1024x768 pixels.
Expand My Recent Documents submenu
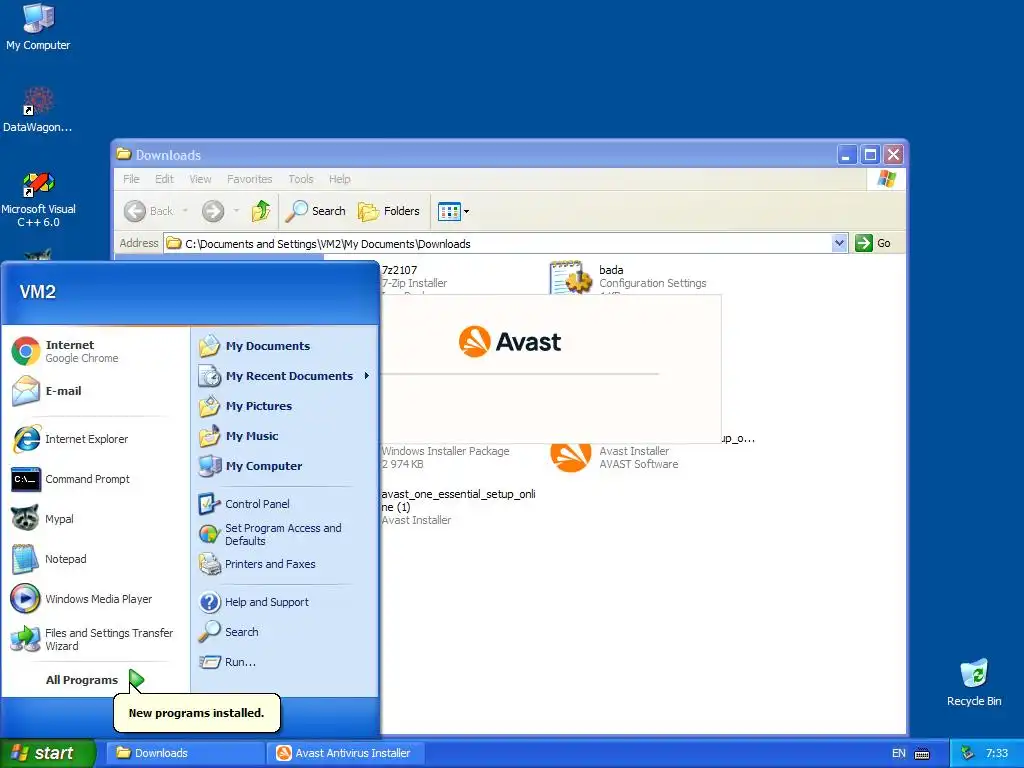[x=284, y=376]
